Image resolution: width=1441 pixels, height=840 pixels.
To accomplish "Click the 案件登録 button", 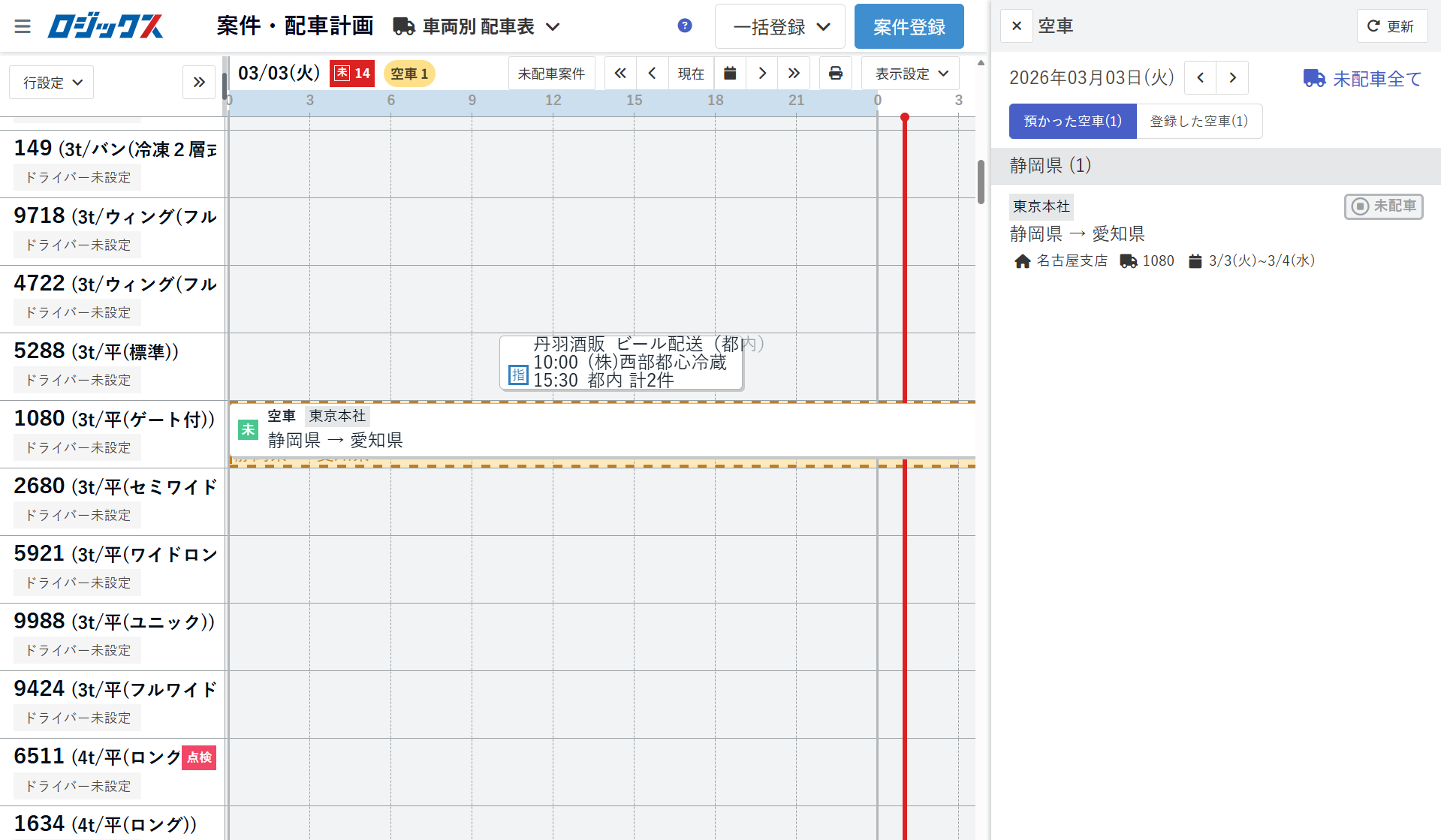I will 909,27.
